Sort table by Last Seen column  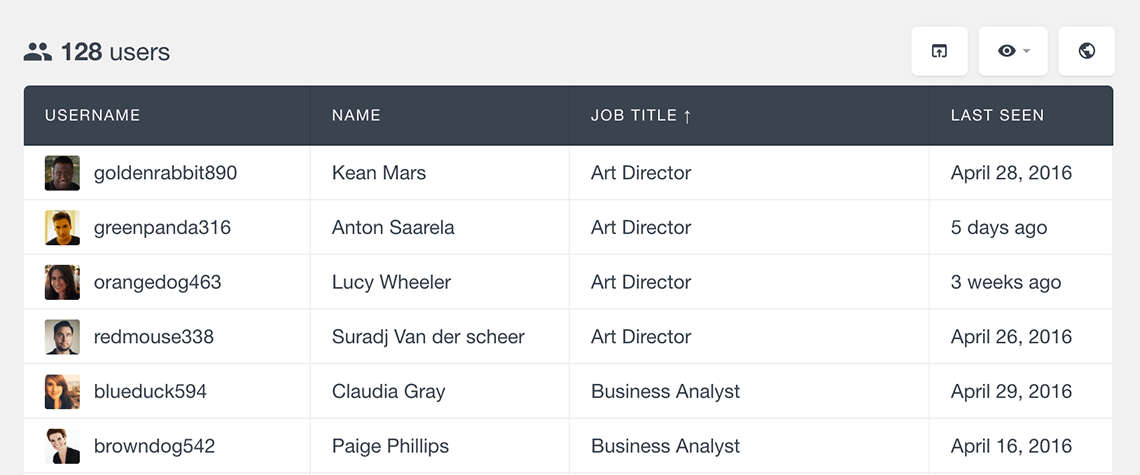[x=998, y=115]
